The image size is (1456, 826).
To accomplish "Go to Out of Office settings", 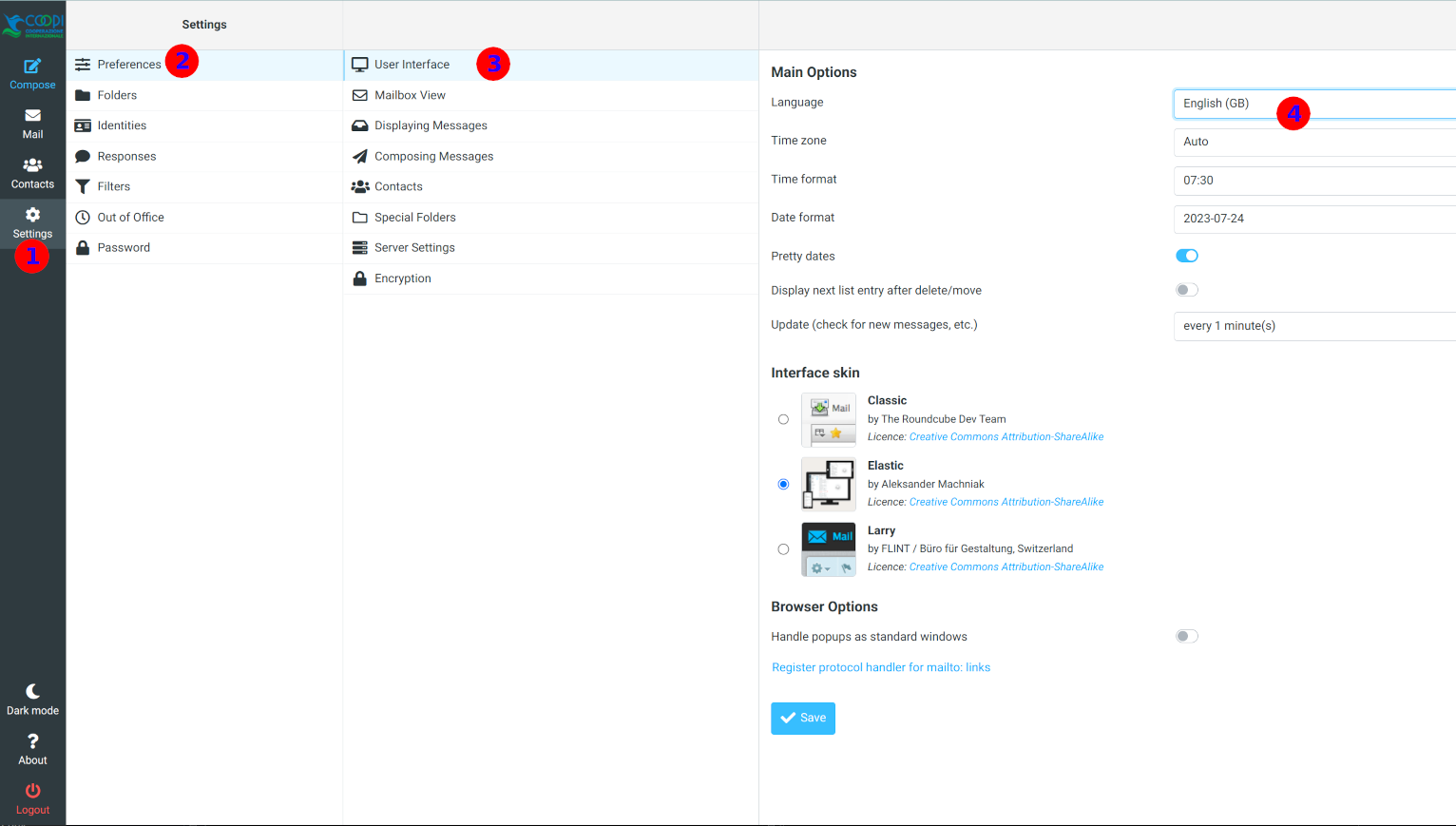I will click(x=130, y=218).
